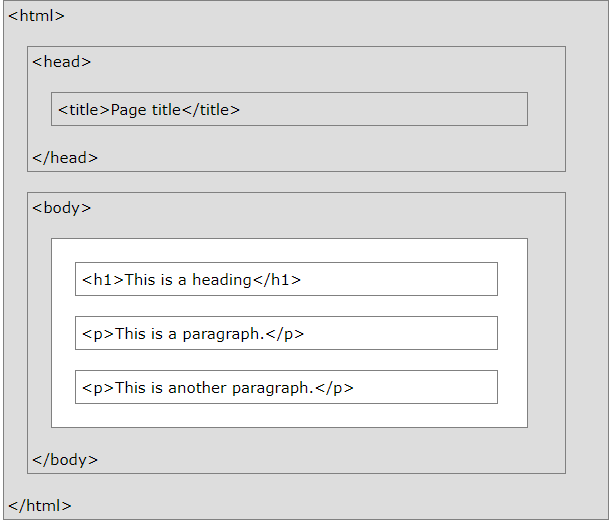Select the <p>This is a paragraph.</p> box
Screen dimensions: 609x523
pos(286,333)
